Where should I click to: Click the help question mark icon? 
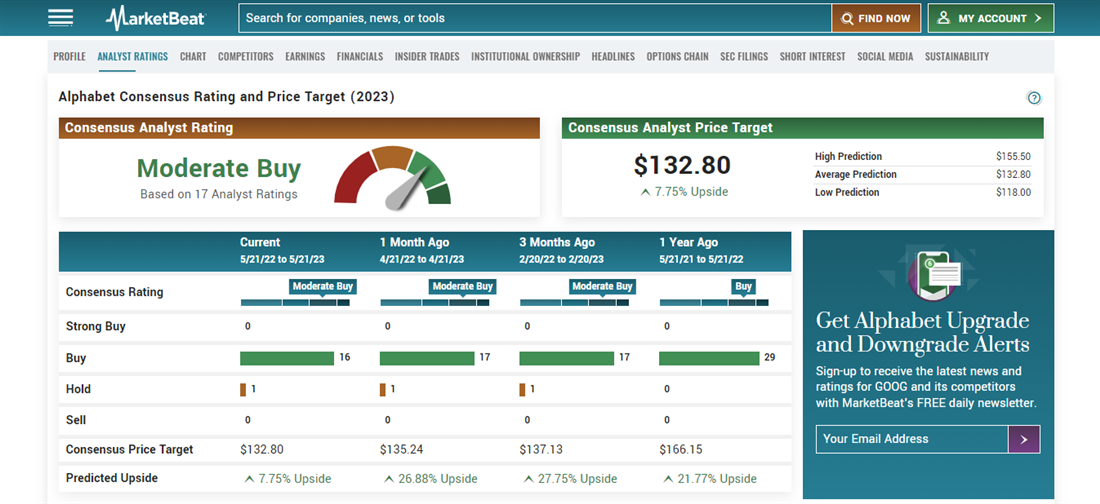pyautogui.click(x=1034, y=98)
